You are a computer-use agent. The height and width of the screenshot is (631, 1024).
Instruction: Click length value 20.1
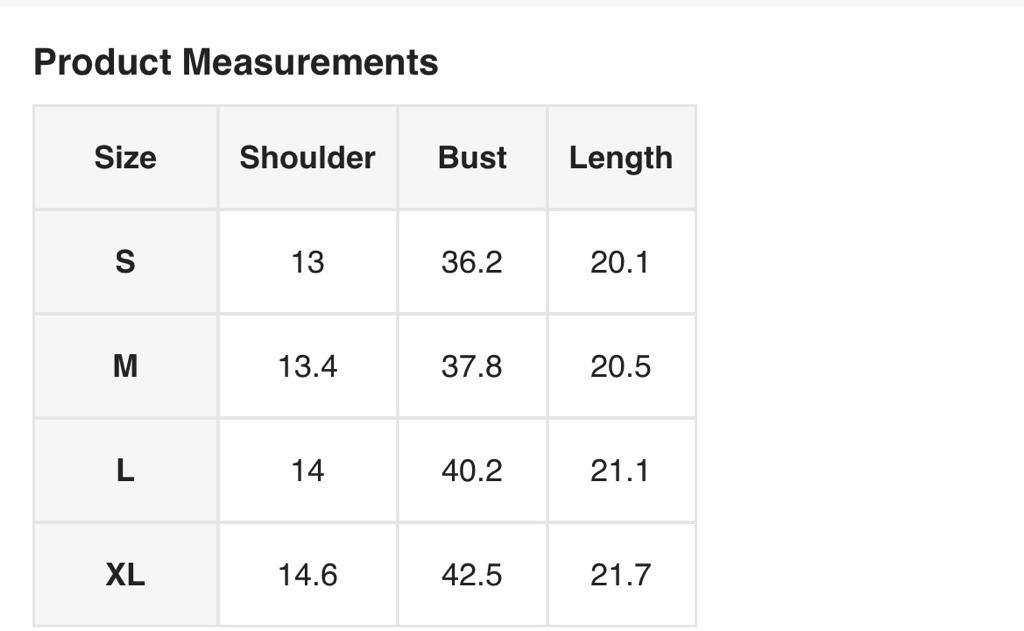coord(620,262)
